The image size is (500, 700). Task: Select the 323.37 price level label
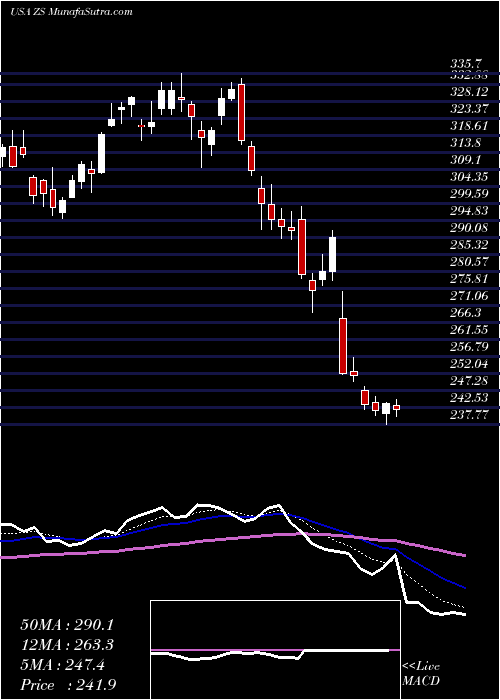click(471, 109)
